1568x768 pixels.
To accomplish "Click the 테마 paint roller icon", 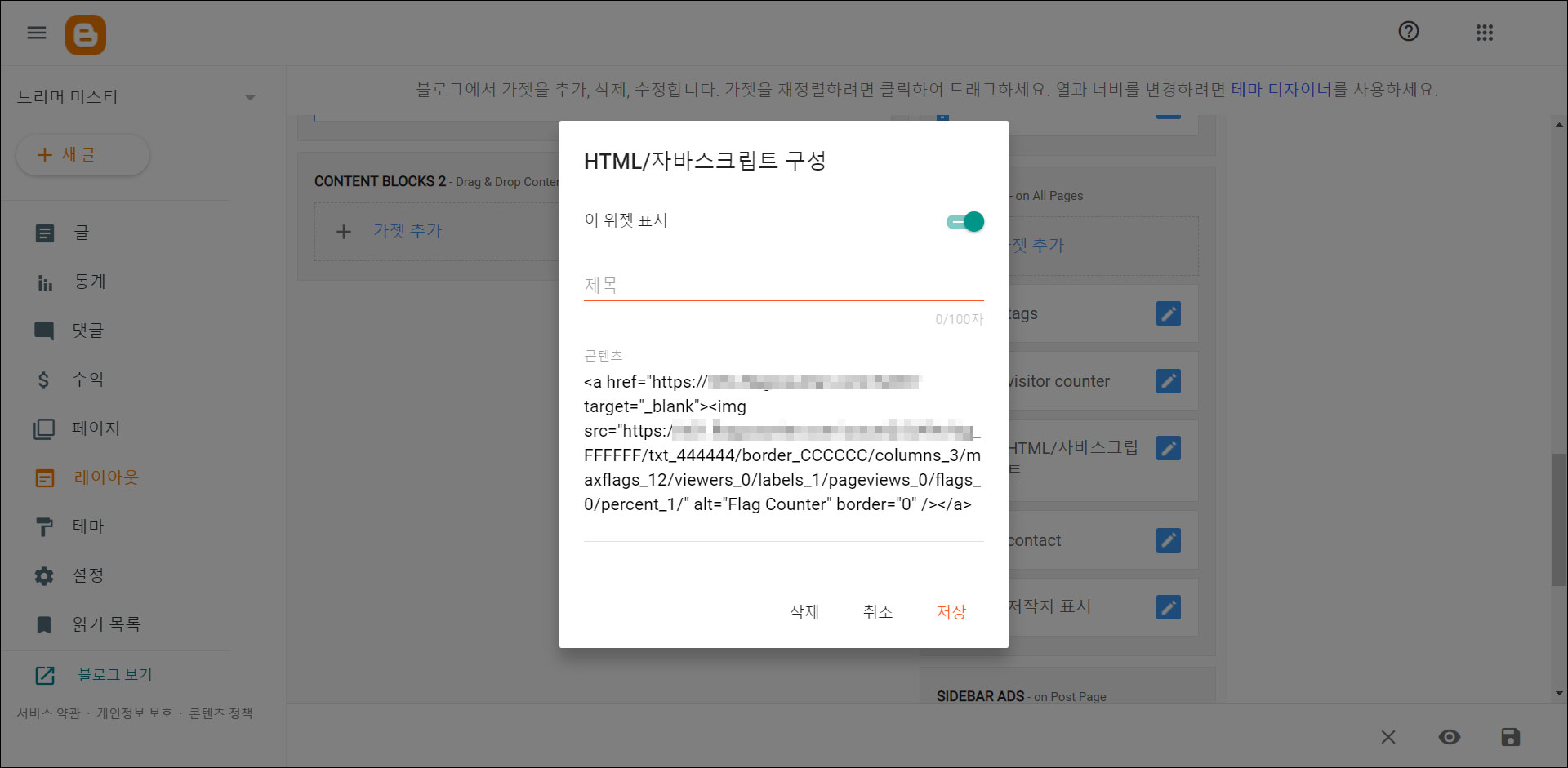I will coord(45,527).
